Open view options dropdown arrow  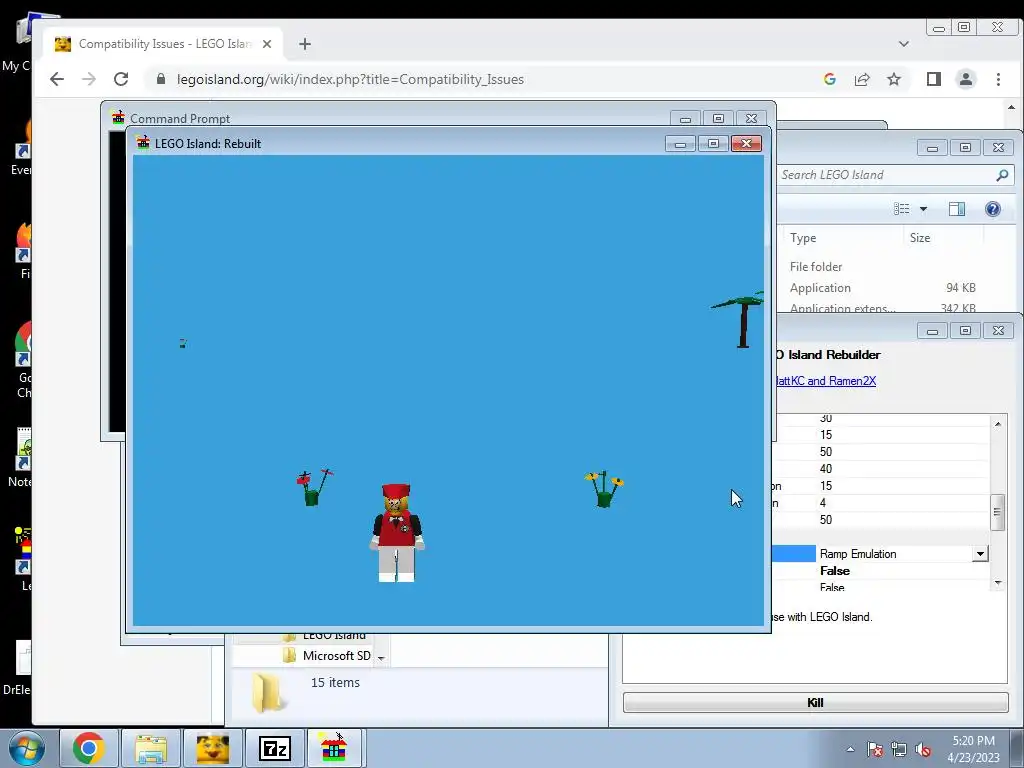(x=923, y=209)
